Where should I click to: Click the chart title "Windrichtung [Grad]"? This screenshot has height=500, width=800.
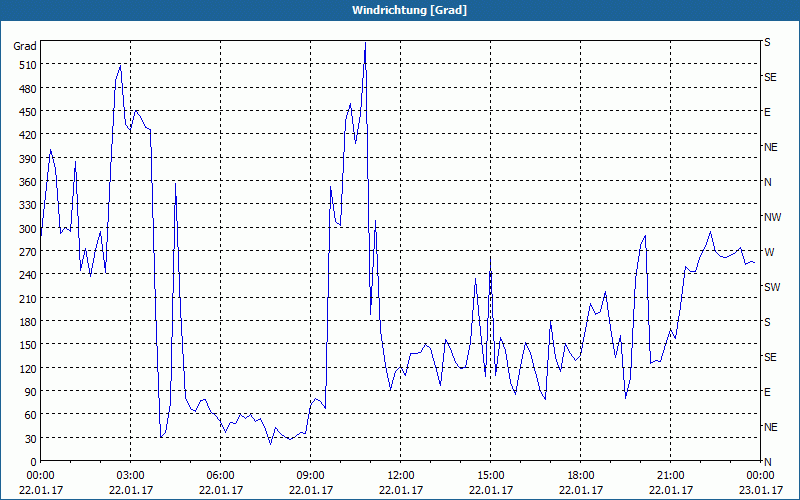click(409, 10)
